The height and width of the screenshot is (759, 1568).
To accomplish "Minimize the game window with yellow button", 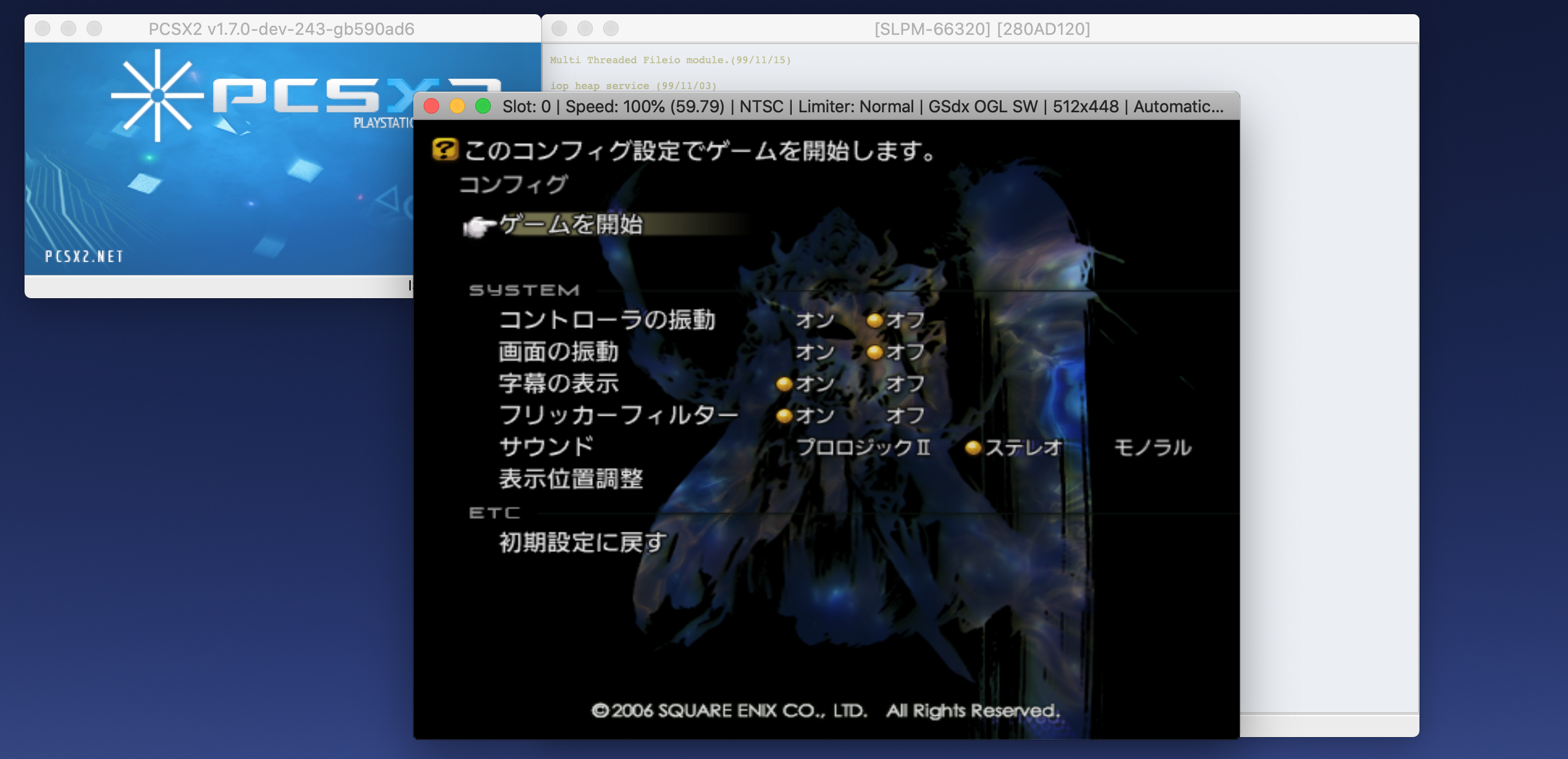I will pos(457,106).
